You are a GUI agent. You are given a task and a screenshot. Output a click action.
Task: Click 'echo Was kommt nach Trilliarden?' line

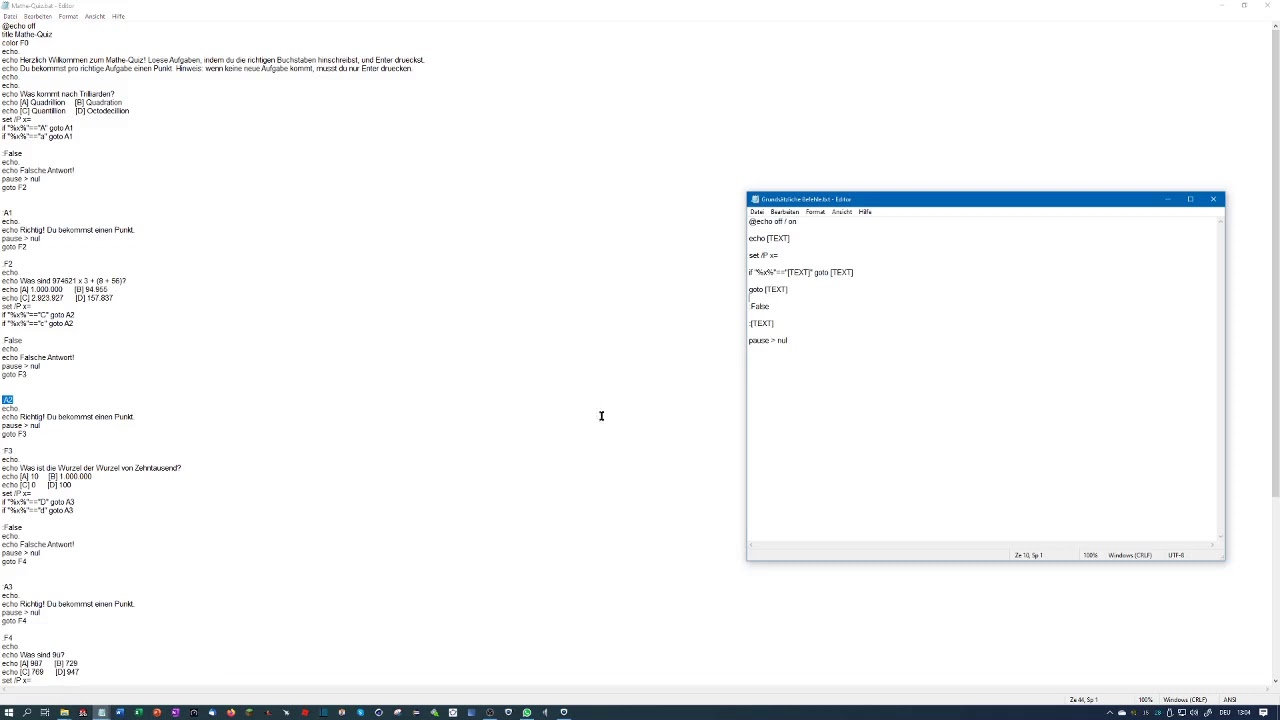[58, 94]
